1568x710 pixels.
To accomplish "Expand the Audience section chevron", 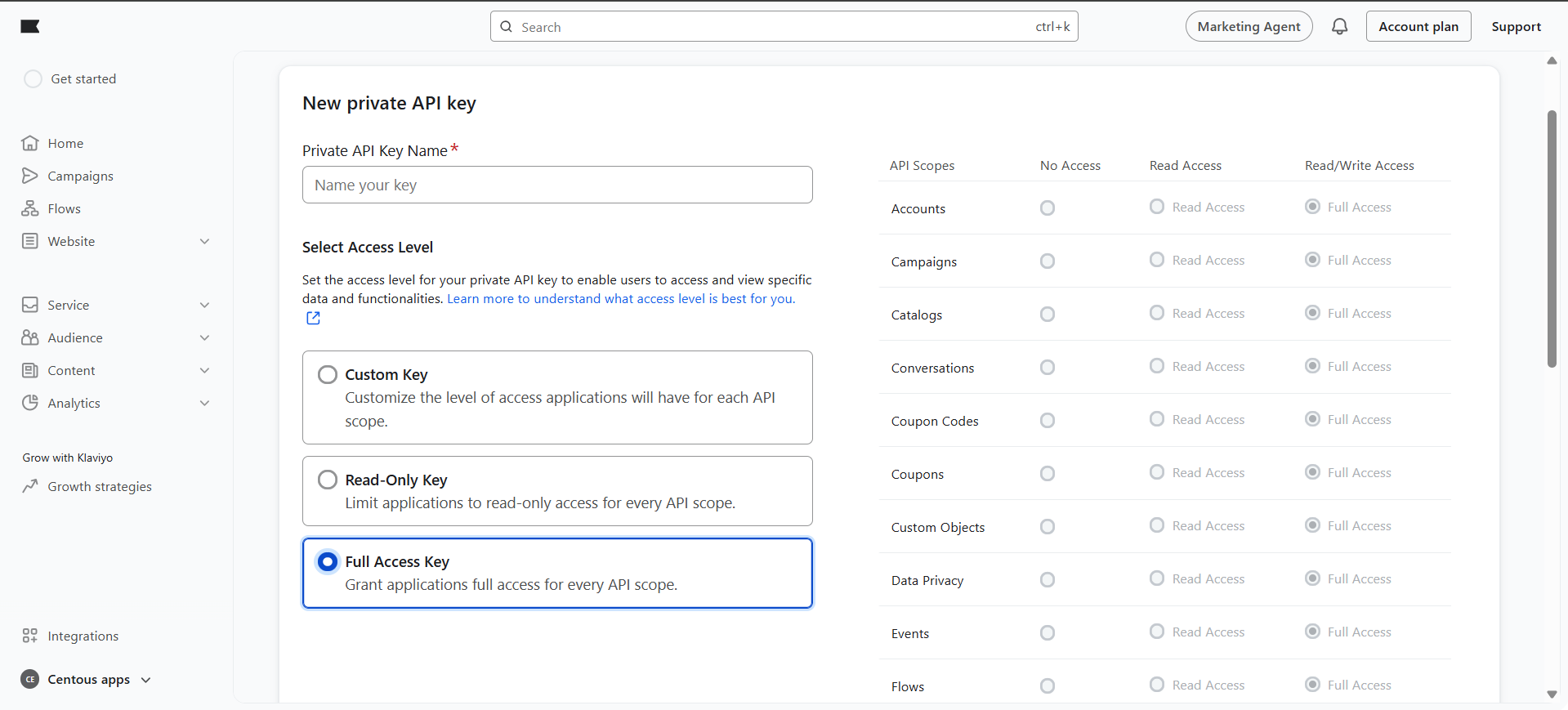I will pos(205,338).
